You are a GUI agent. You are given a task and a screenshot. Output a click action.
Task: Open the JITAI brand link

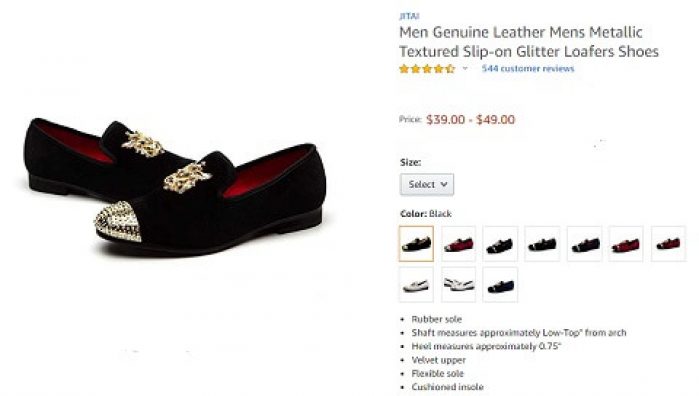tap(409, 16)
